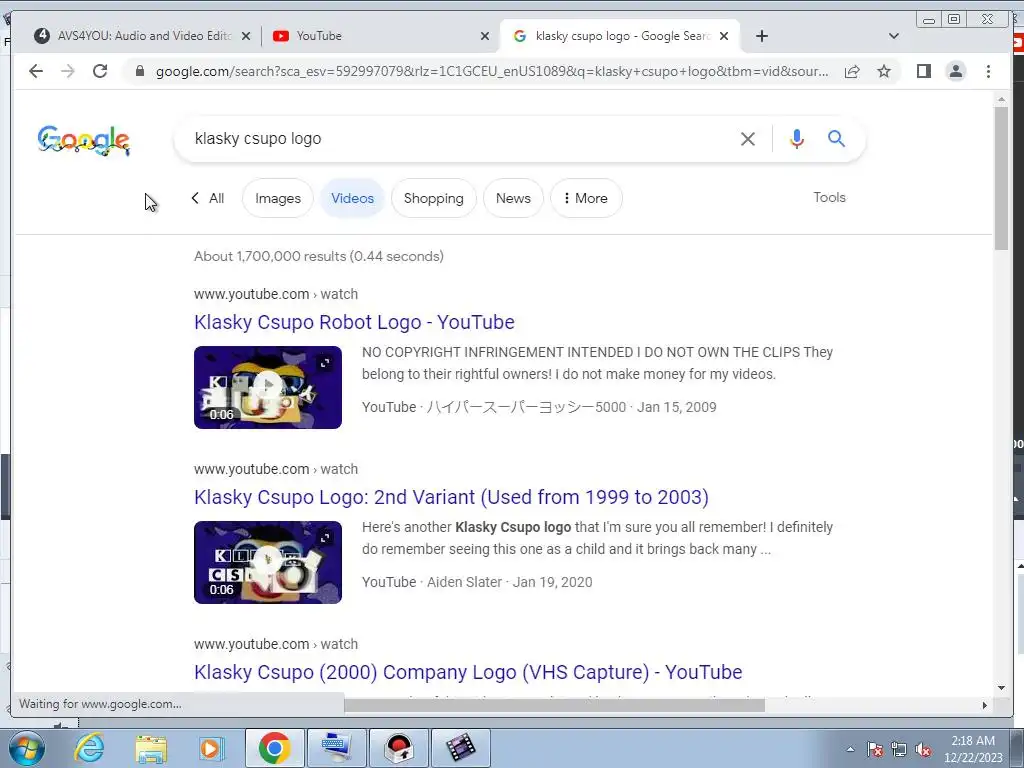Screen dimensions: 1024x768
Task: Click the vertical scrollbar thumb
Action: 1001,177
